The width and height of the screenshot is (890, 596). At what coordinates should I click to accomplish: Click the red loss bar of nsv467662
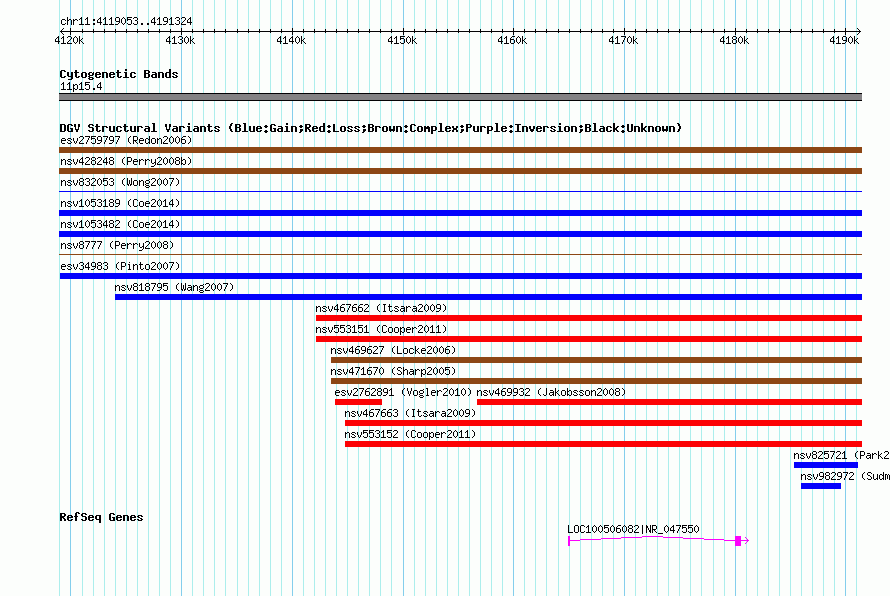pyautogui.click(x=589, y=318)
